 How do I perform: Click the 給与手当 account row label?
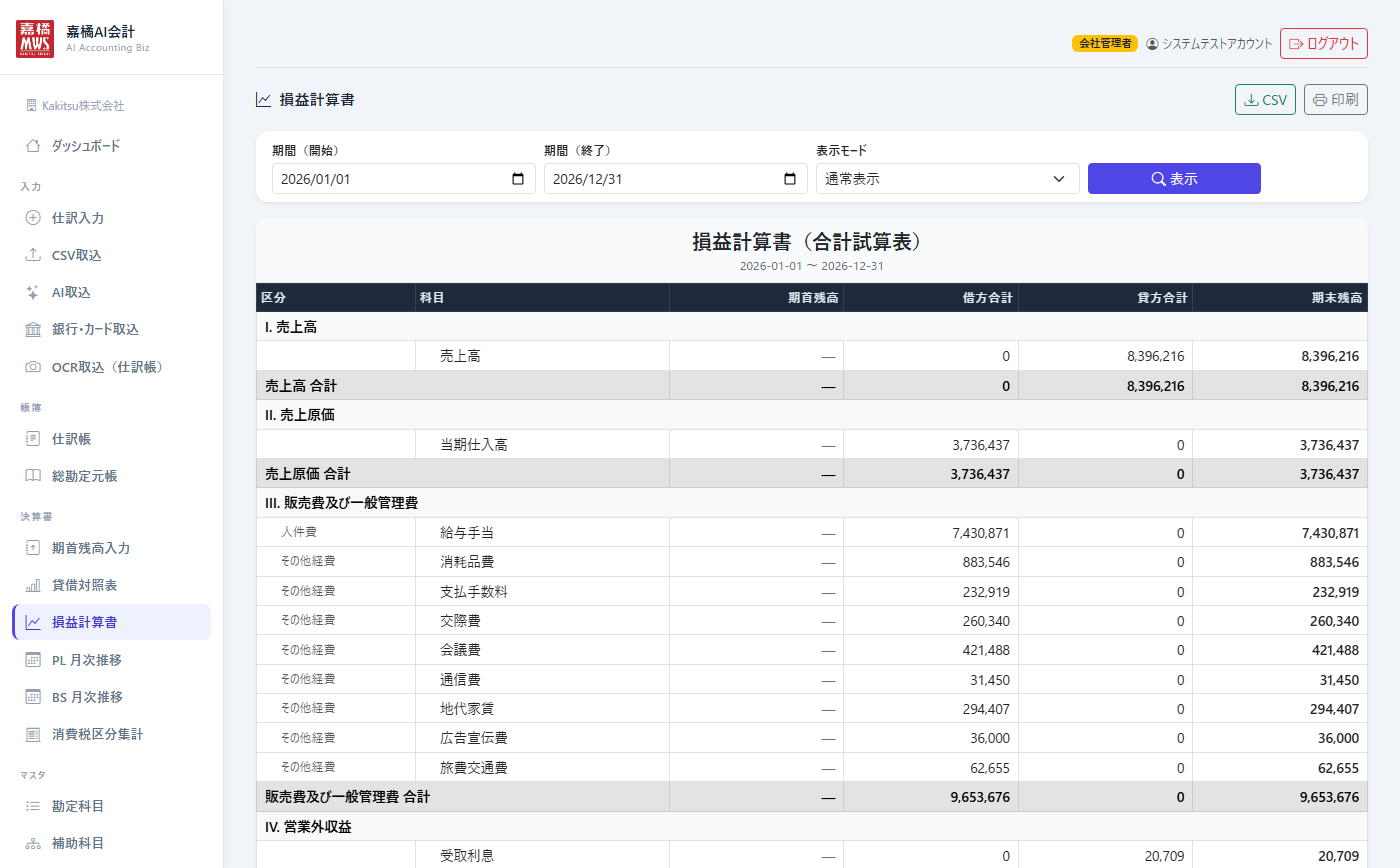coord(467,533)
